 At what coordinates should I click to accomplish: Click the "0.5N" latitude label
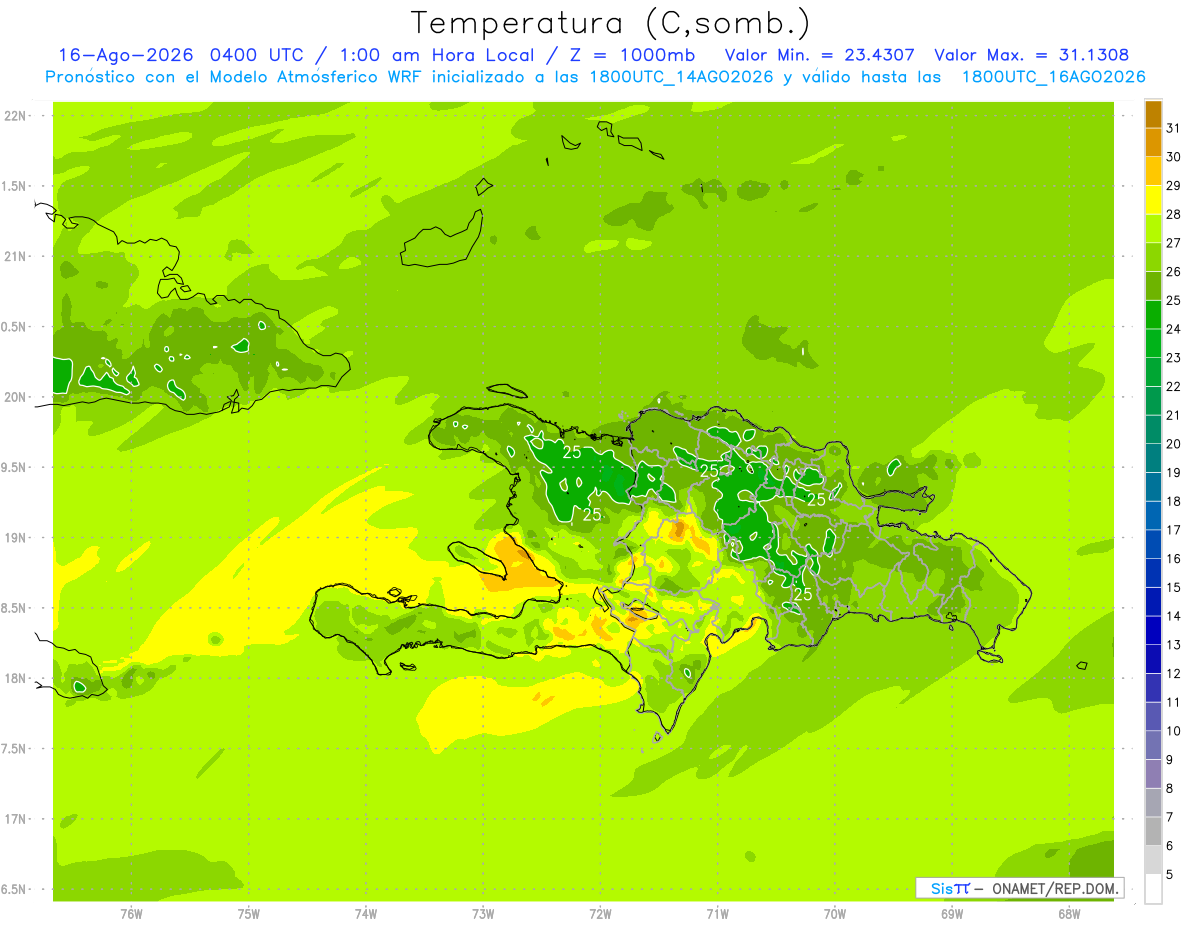click(x=15, y=327)
